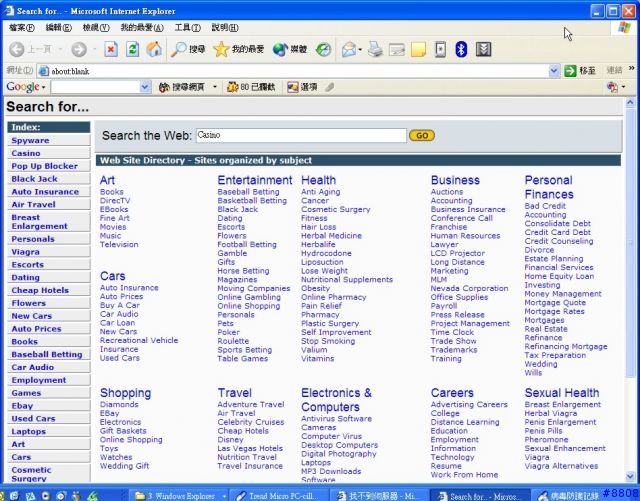Image resolution: width=640 pixels, height=501 pixels.
Task: Click Google toolbar search web button
Action: 182,87
